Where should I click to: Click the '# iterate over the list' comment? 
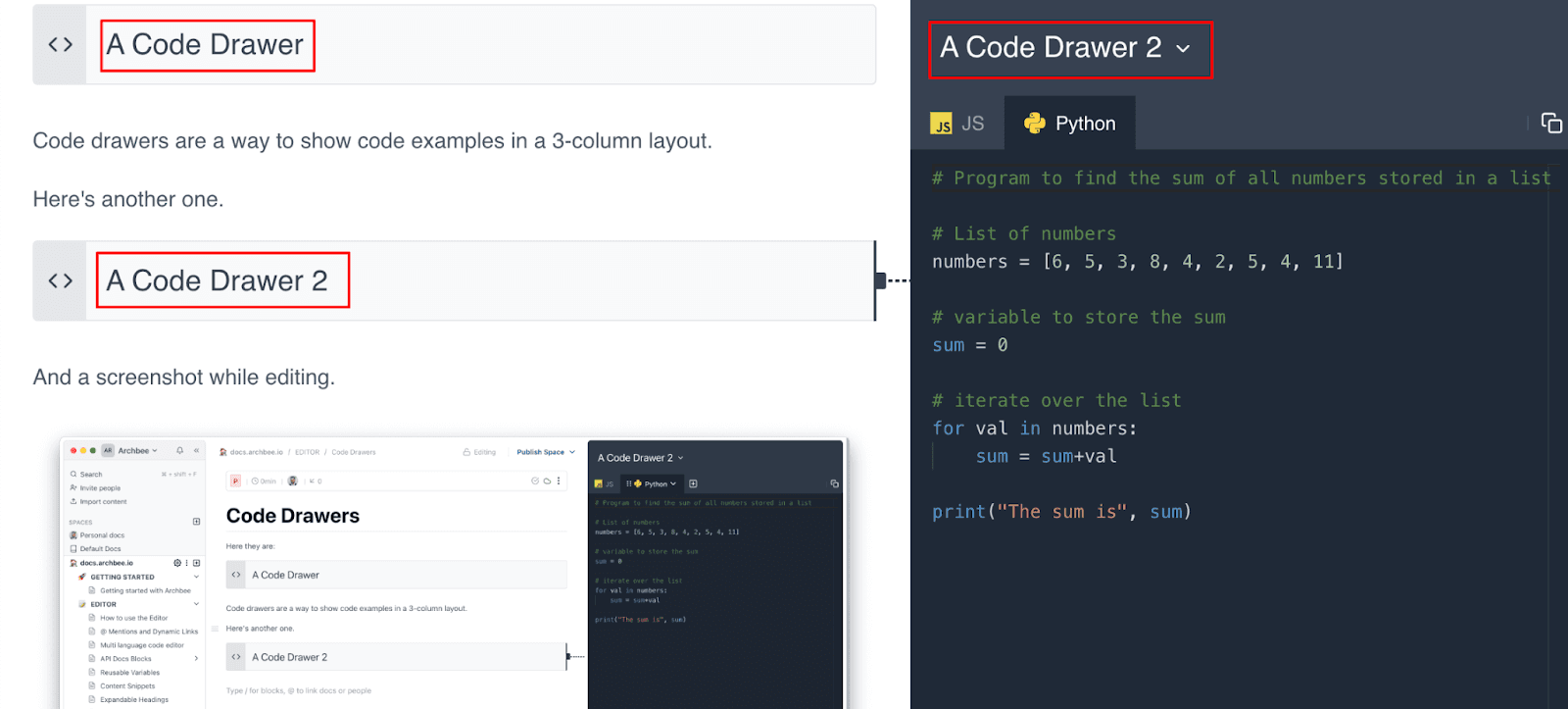click(x=1056, y=400)
